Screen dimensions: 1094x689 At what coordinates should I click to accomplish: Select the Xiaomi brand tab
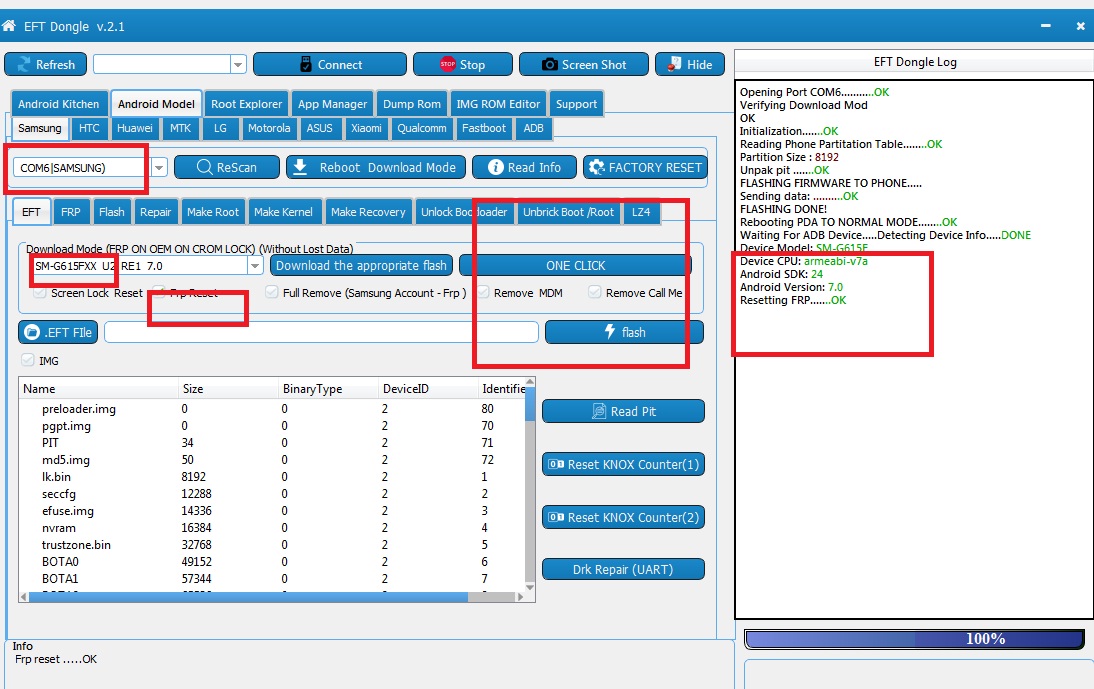click(x=366, y=128)
